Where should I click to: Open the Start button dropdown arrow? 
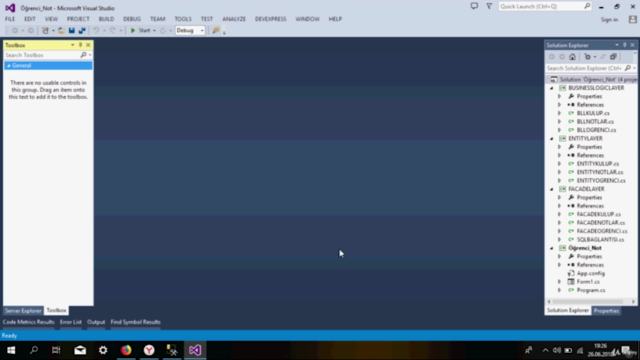154,31
